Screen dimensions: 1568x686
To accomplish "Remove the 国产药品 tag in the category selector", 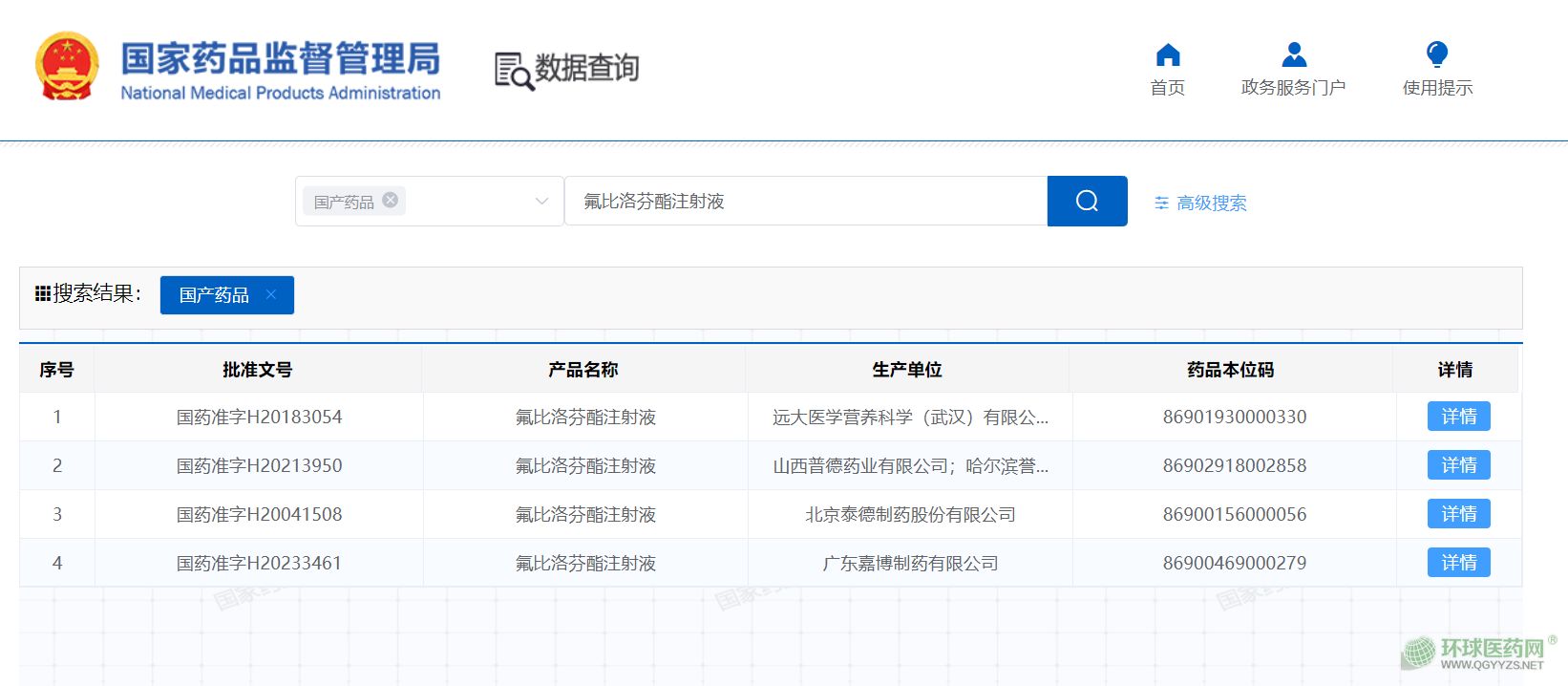I will (390, 201).
